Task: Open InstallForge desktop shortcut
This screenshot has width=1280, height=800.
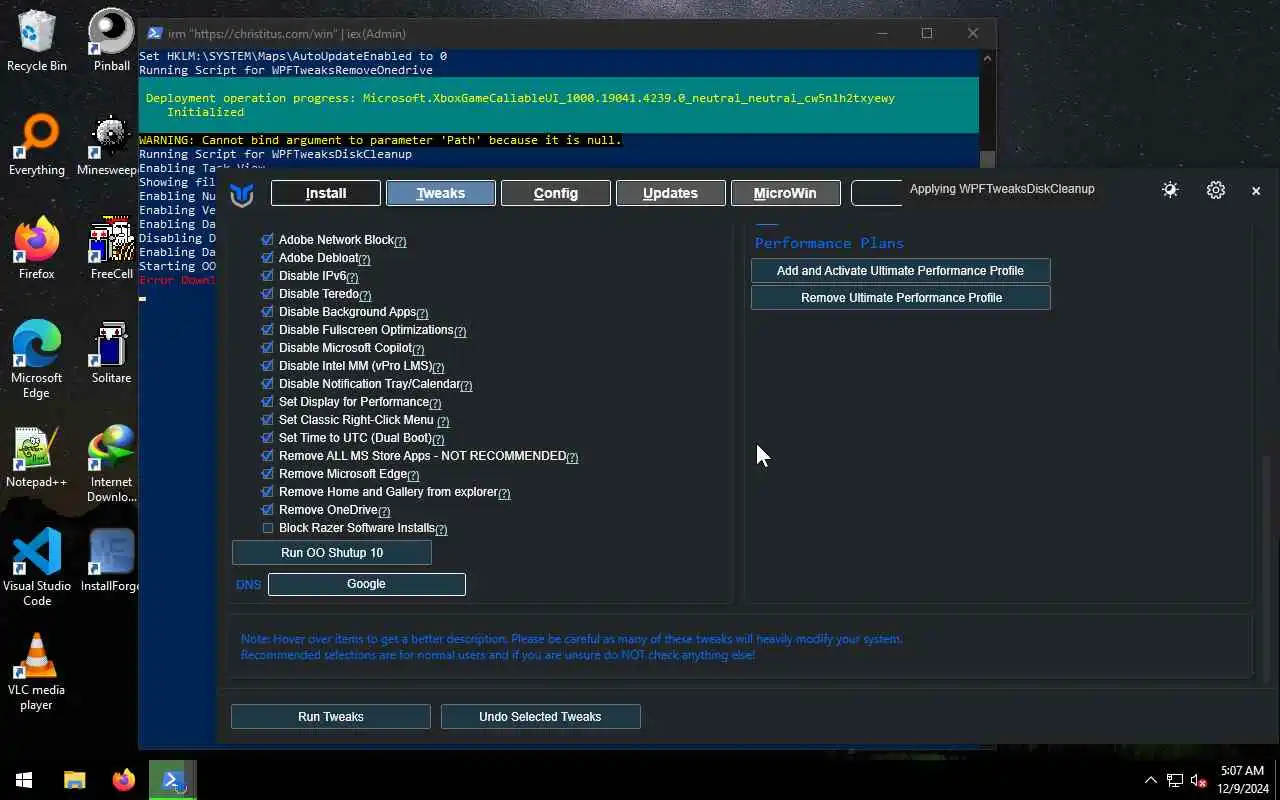Action: tap(110, 560)
